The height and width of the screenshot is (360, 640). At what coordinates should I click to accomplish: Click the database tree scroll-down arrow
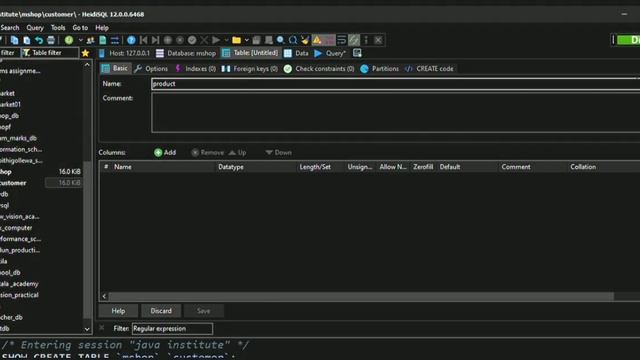point(87,329)
